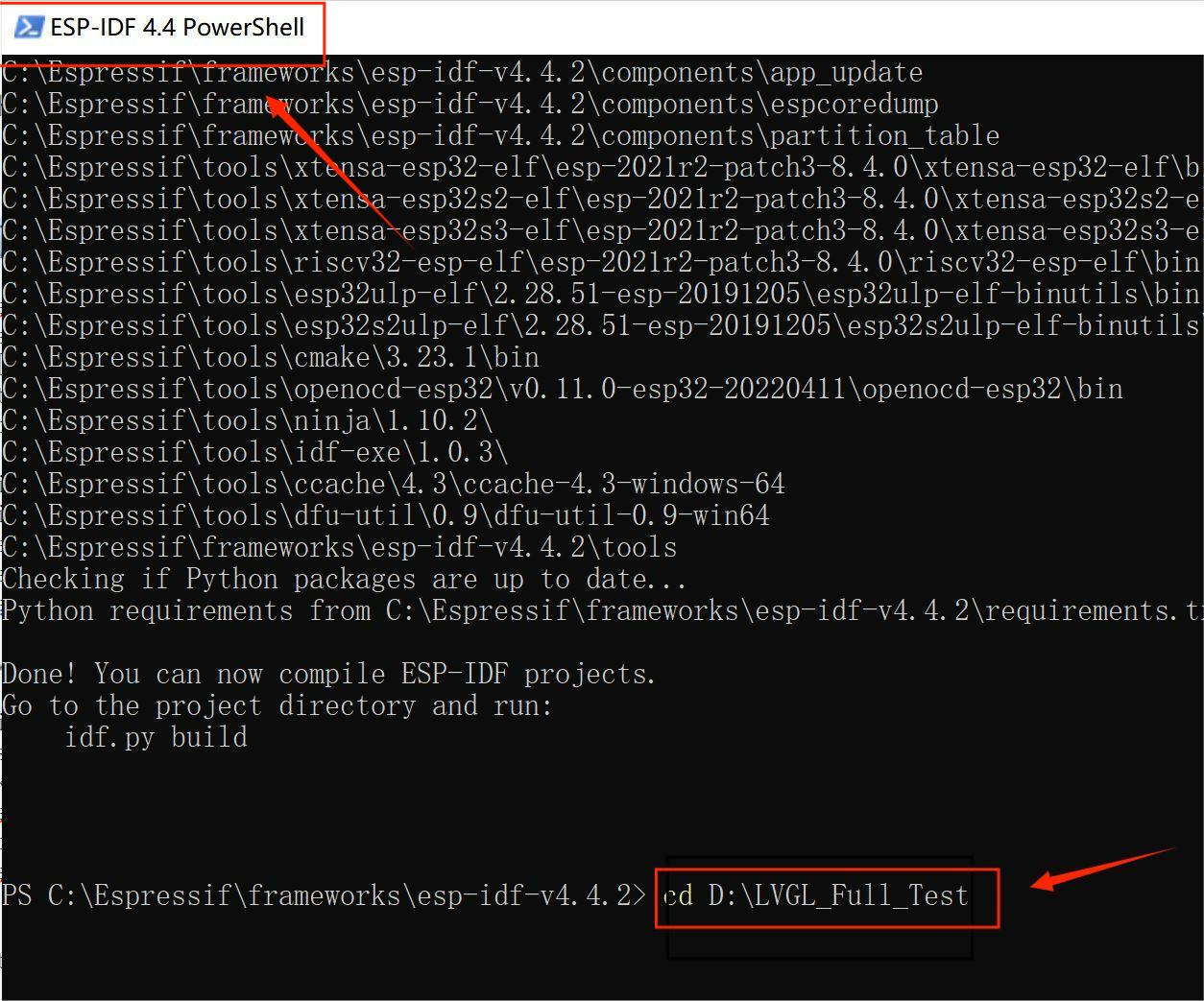Click the tools\ninja\1.10.2 path line
This screenshot has height=1001, width=1204.
[248, 420]
